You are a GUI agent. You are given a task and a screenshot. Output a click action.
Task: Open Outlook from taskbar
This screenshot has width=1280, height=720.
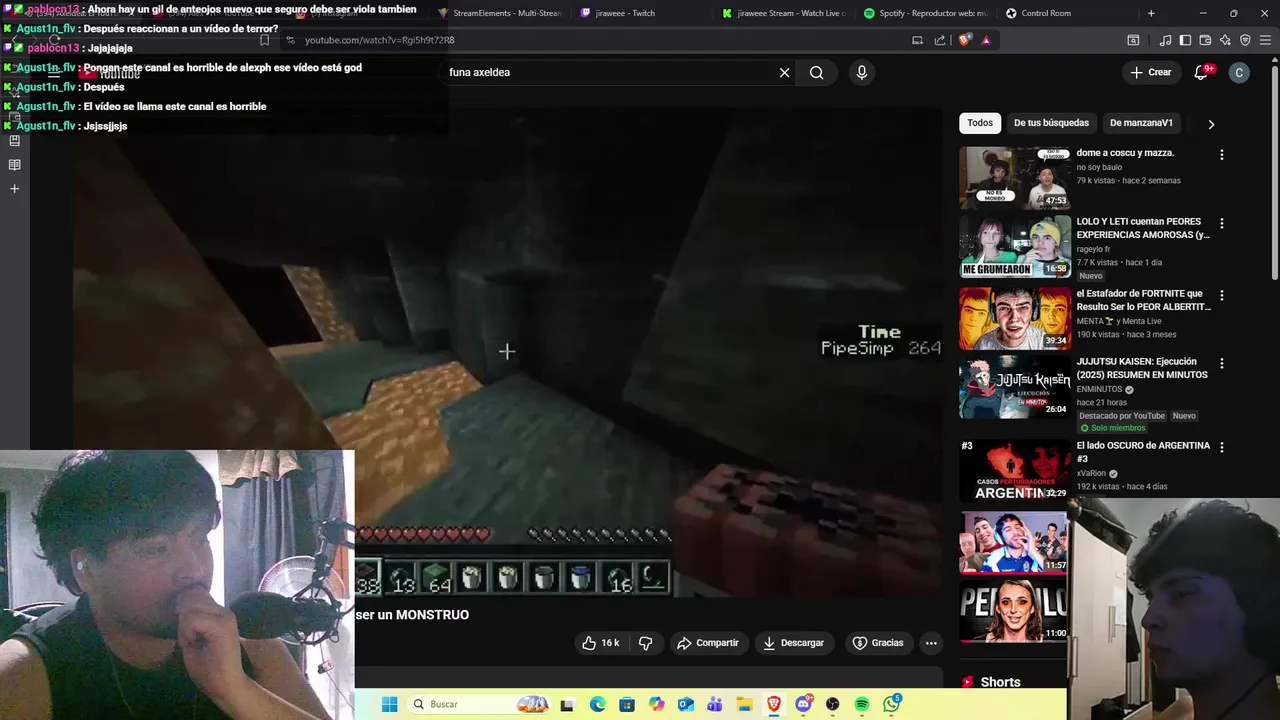pos(685,704)
